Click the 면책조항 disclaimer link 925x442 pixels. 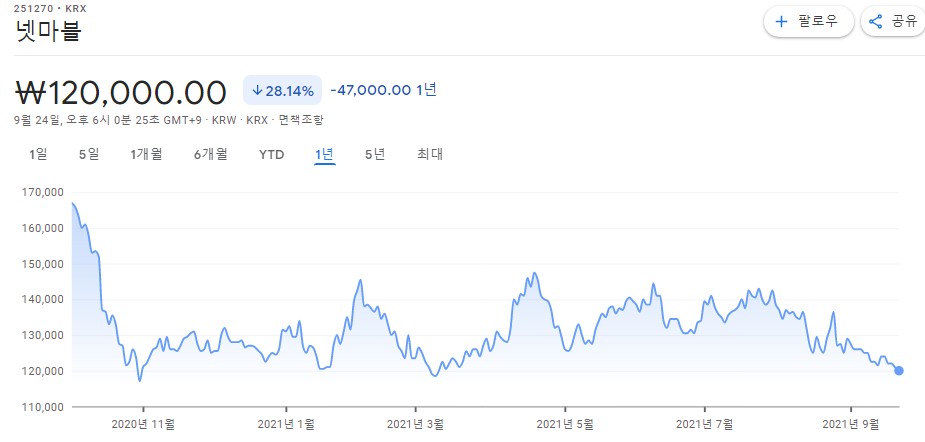[x=301, y=120]
